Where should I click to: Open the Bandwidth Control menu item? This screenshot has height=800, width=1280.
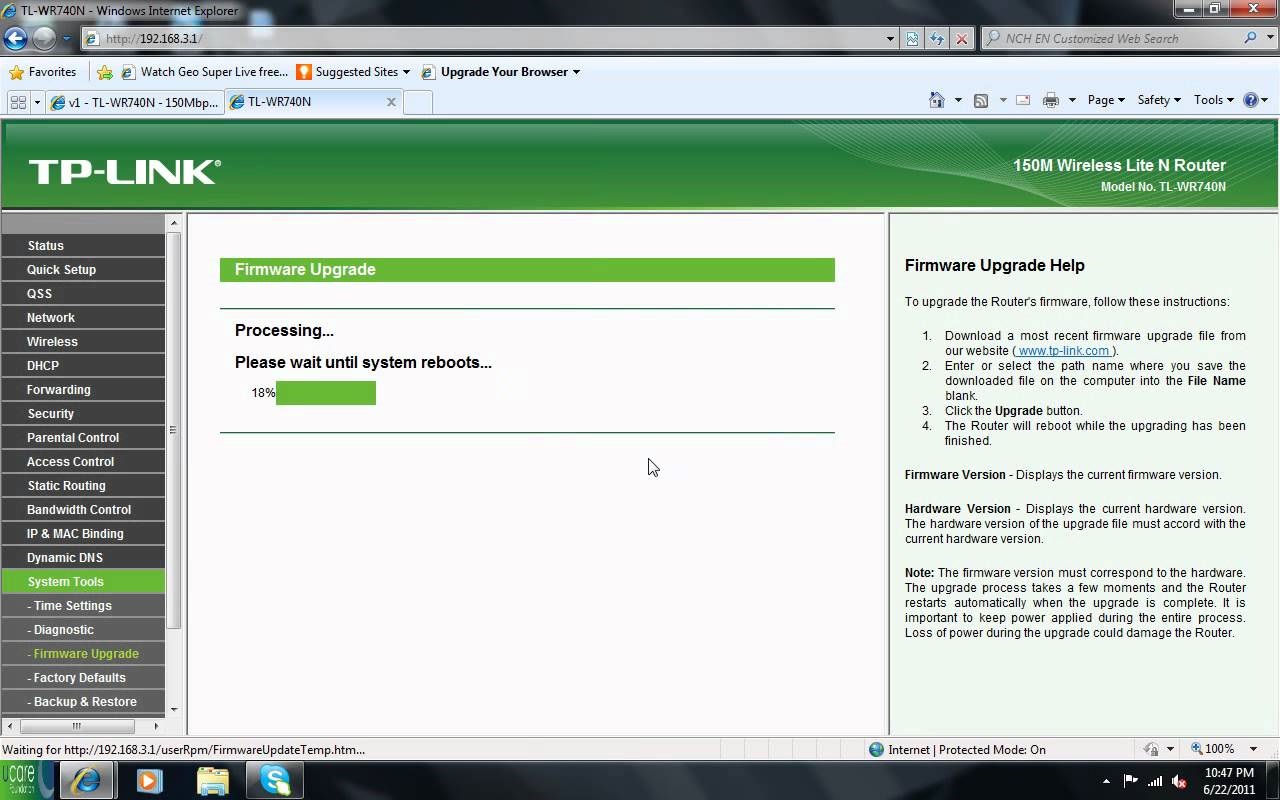point(83,509)
